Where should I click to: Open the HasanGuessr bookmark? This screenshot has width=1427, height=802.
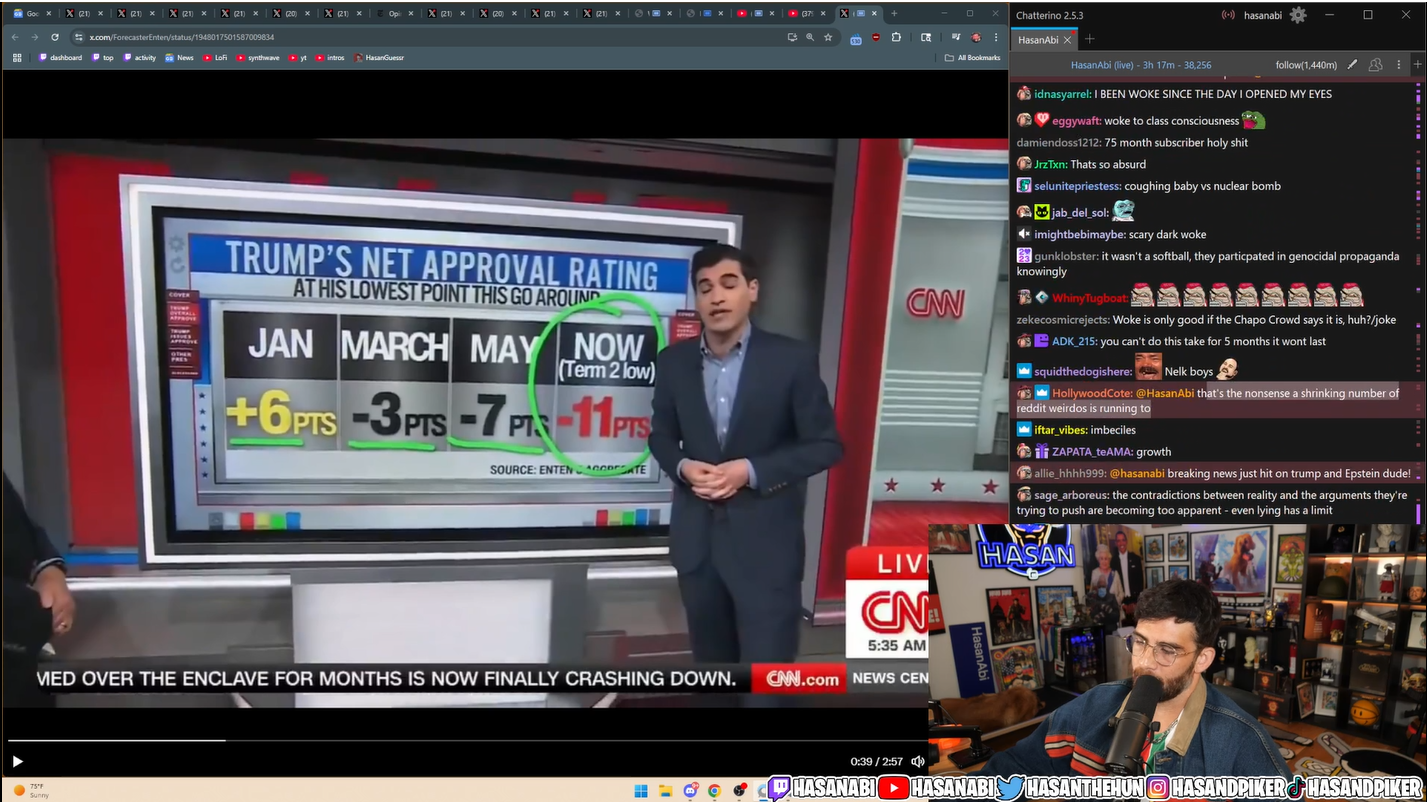point(379,58)
